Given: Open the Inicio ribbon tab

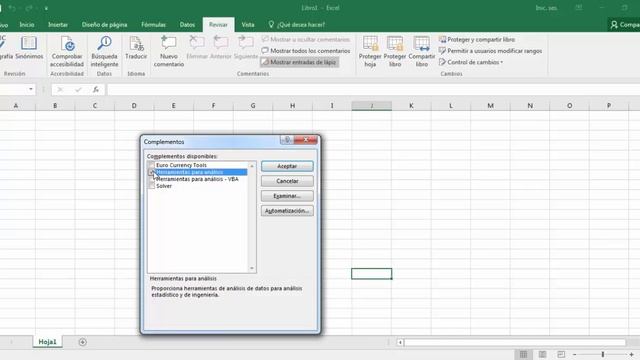Looking at the screenshot, I should point(27,24).
